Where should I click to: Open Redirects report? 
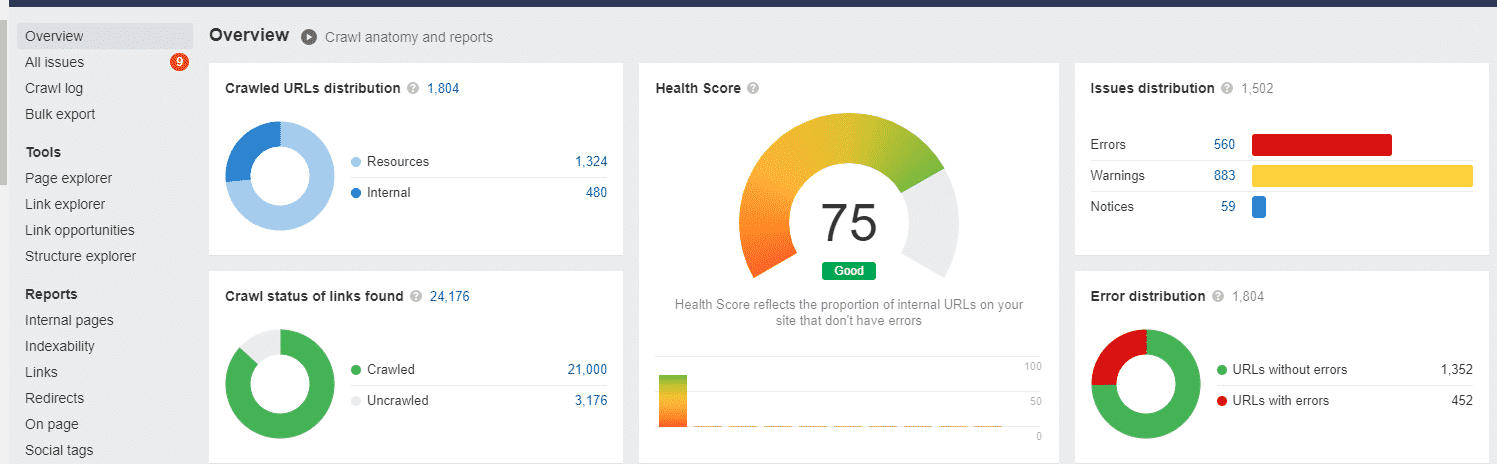(x=54, y=398)
